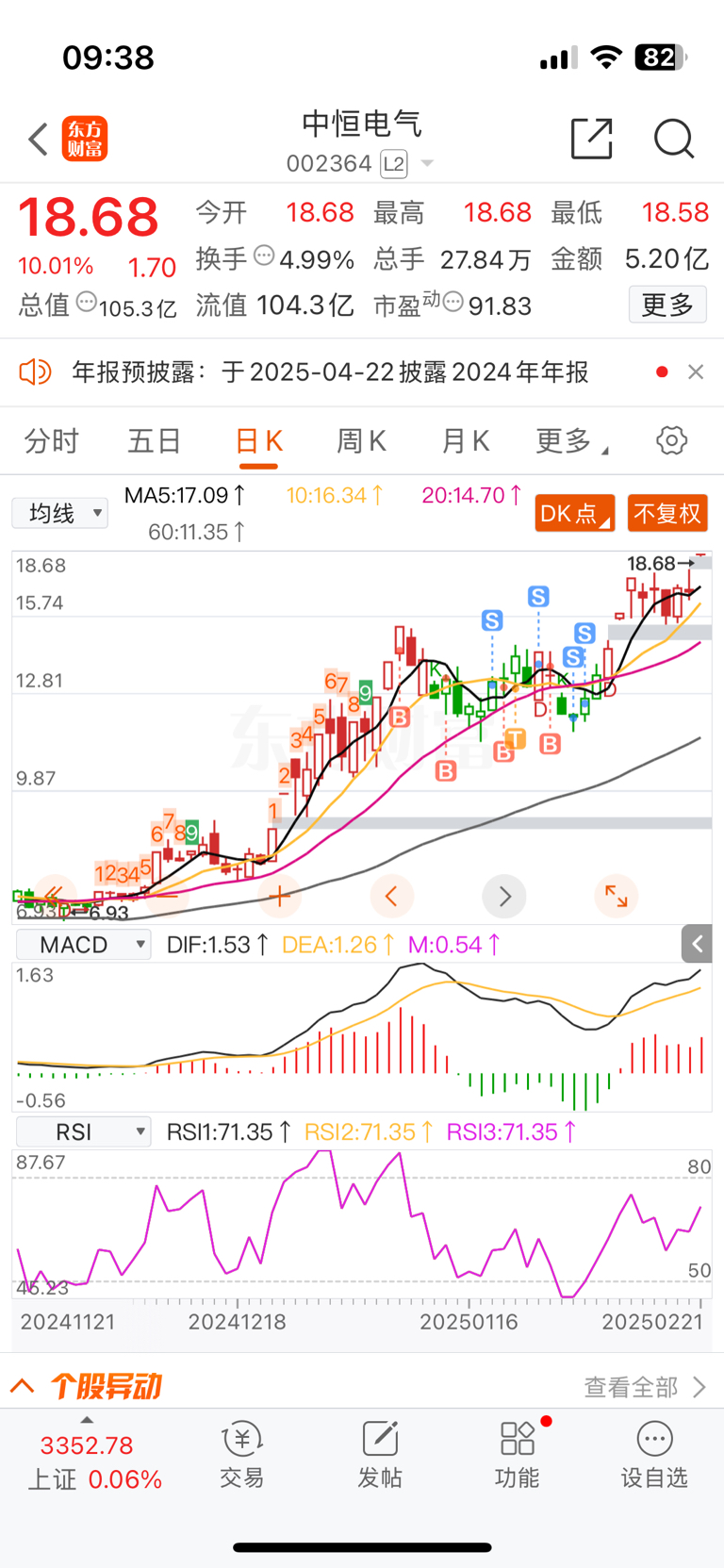724x1568 pixels.
Task: Tap the DEA:1.26 value
Action: (x=338, y=945)
